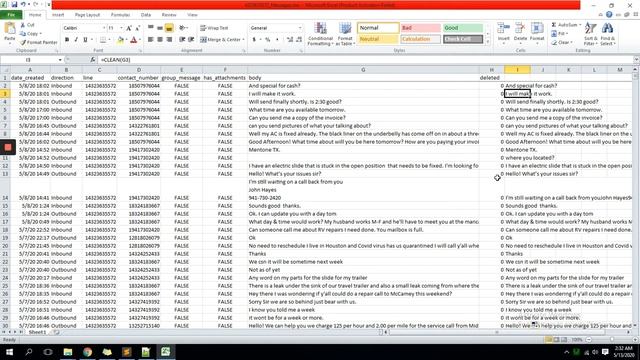The height and width of the screenshot is (360, 640).
Task: Open Sort & Filter menu
Action: pyautogui.click(x=590, y=34)
